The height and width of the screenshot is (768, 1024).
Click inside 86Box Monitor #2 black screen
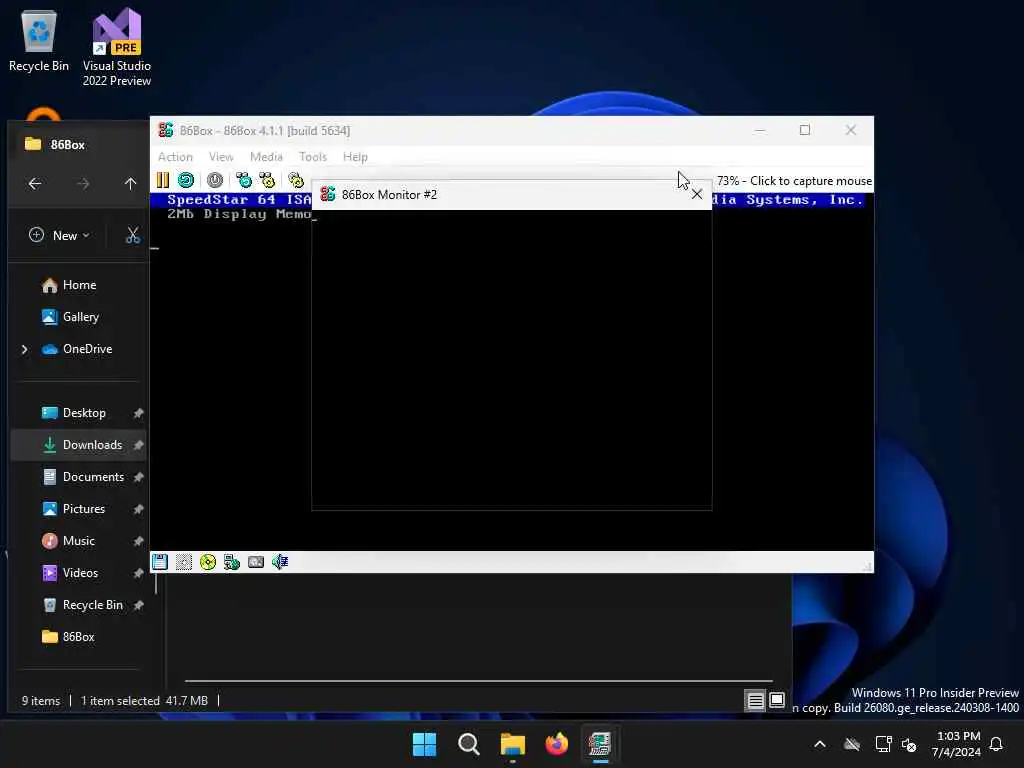pos(511,359)
